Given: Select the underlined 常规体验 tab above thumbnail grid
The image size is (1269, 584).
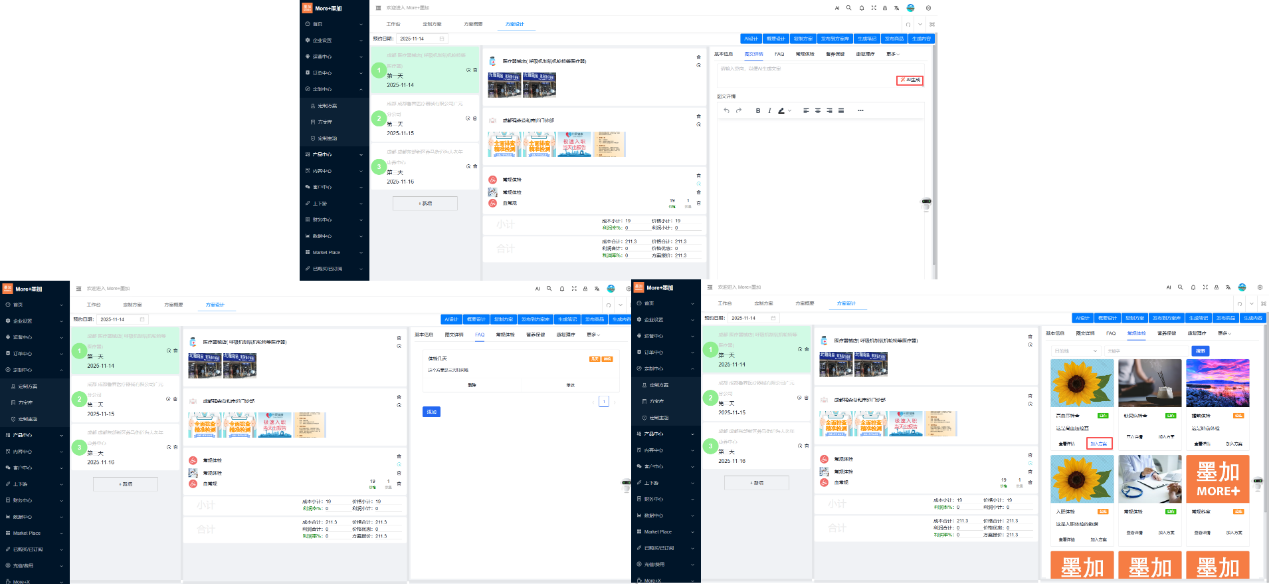Looking at the screenshot, I should click(x=1135, y=333).
